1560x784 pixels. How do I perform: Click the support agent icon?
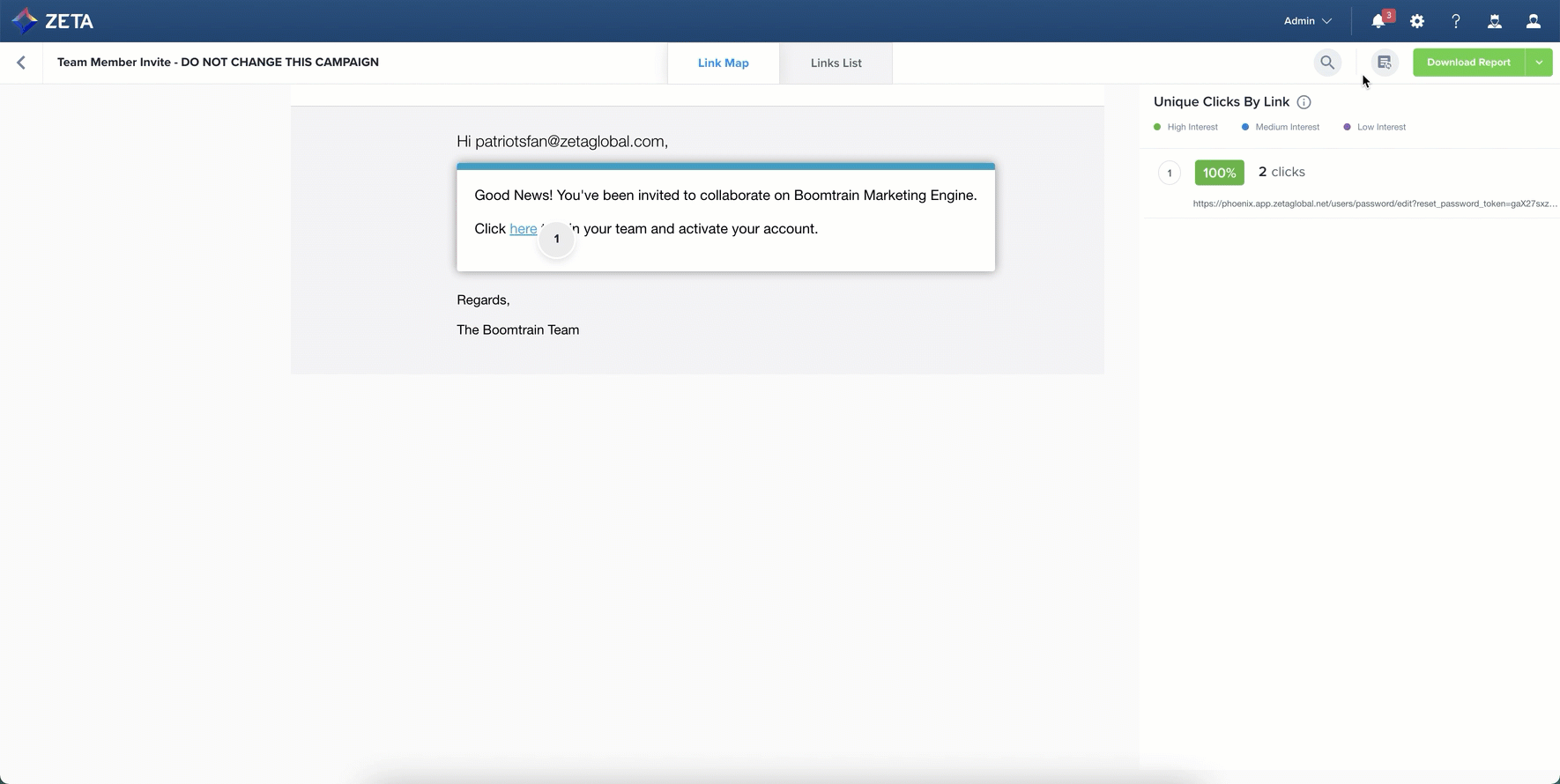(x=1495, y=21)
